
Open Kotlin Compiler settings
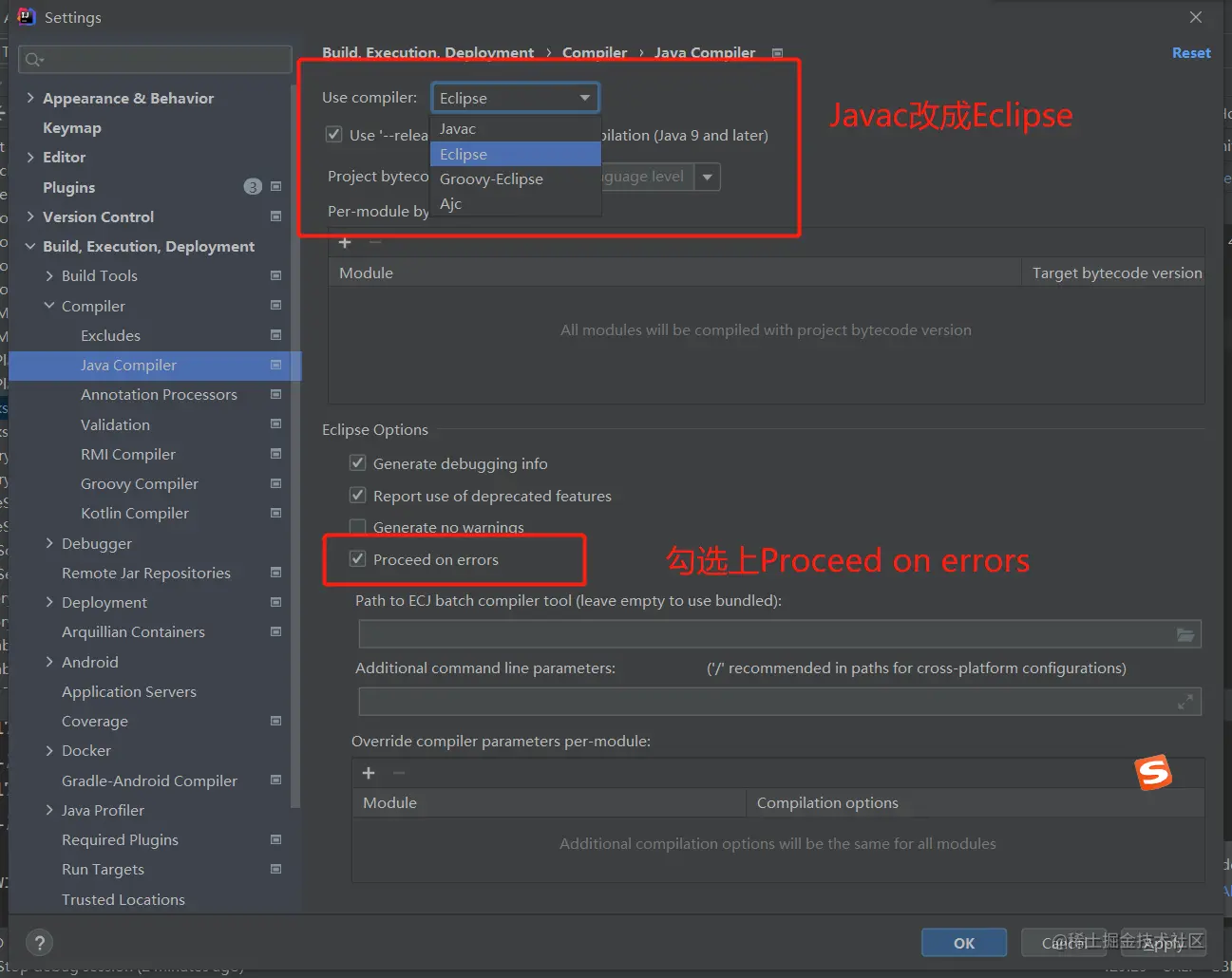135,514
